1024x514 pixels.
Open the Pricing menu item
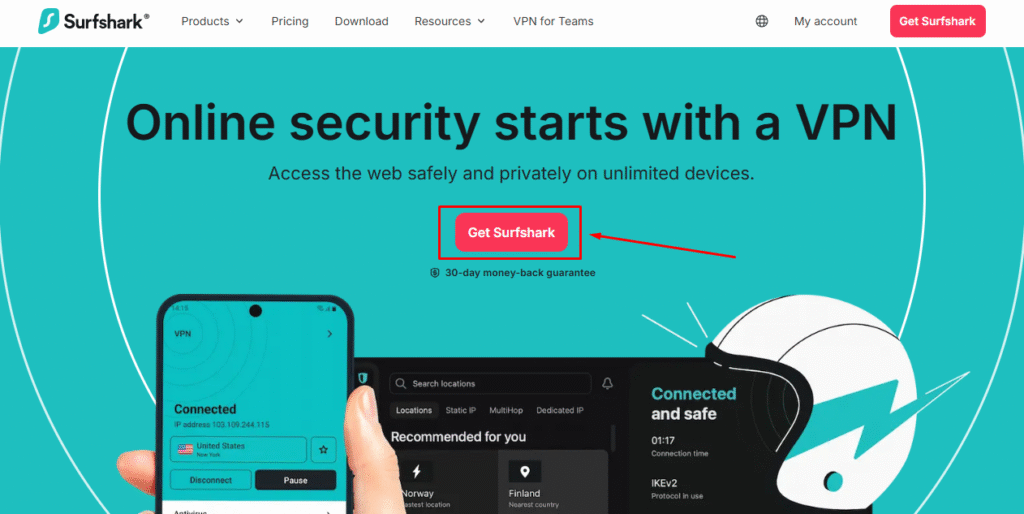[290, 21]
